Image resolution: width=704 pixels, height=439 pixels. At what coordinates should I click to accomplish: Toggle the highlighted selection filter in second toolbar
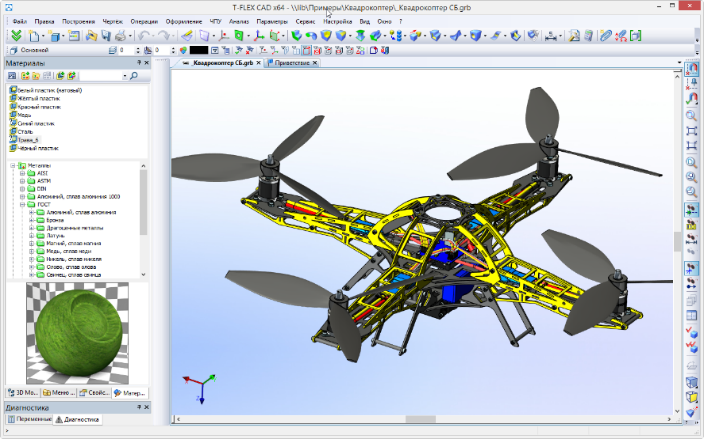[307, 50]
